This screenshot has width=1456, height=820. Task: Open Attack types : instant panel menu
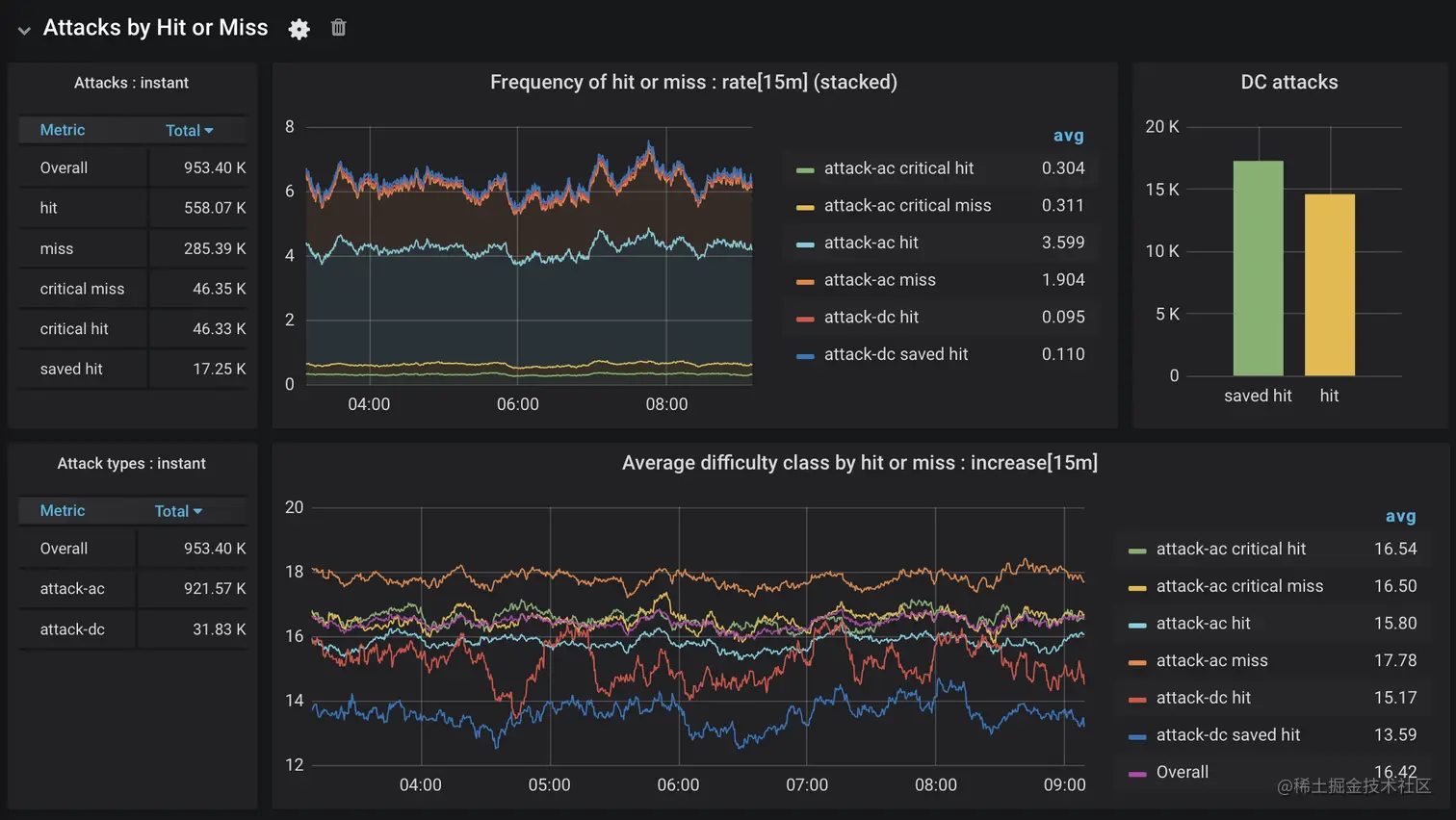point(131,464)
